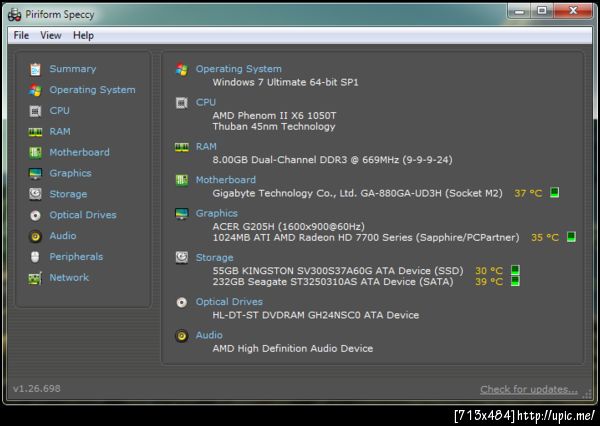Click the Windows flag icon beside the Operating System heading

click(x=182, y=69)
